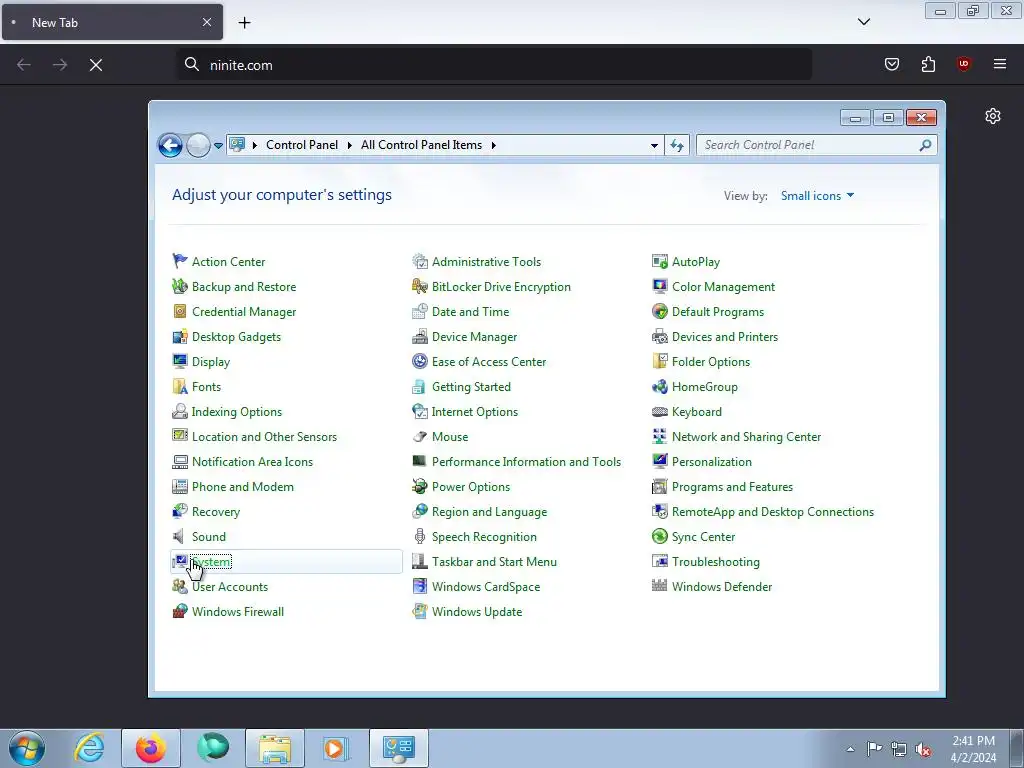Open the User Accounts link
The height and width of the screenshot is (768, 1024).
click(x=230, y=586)
